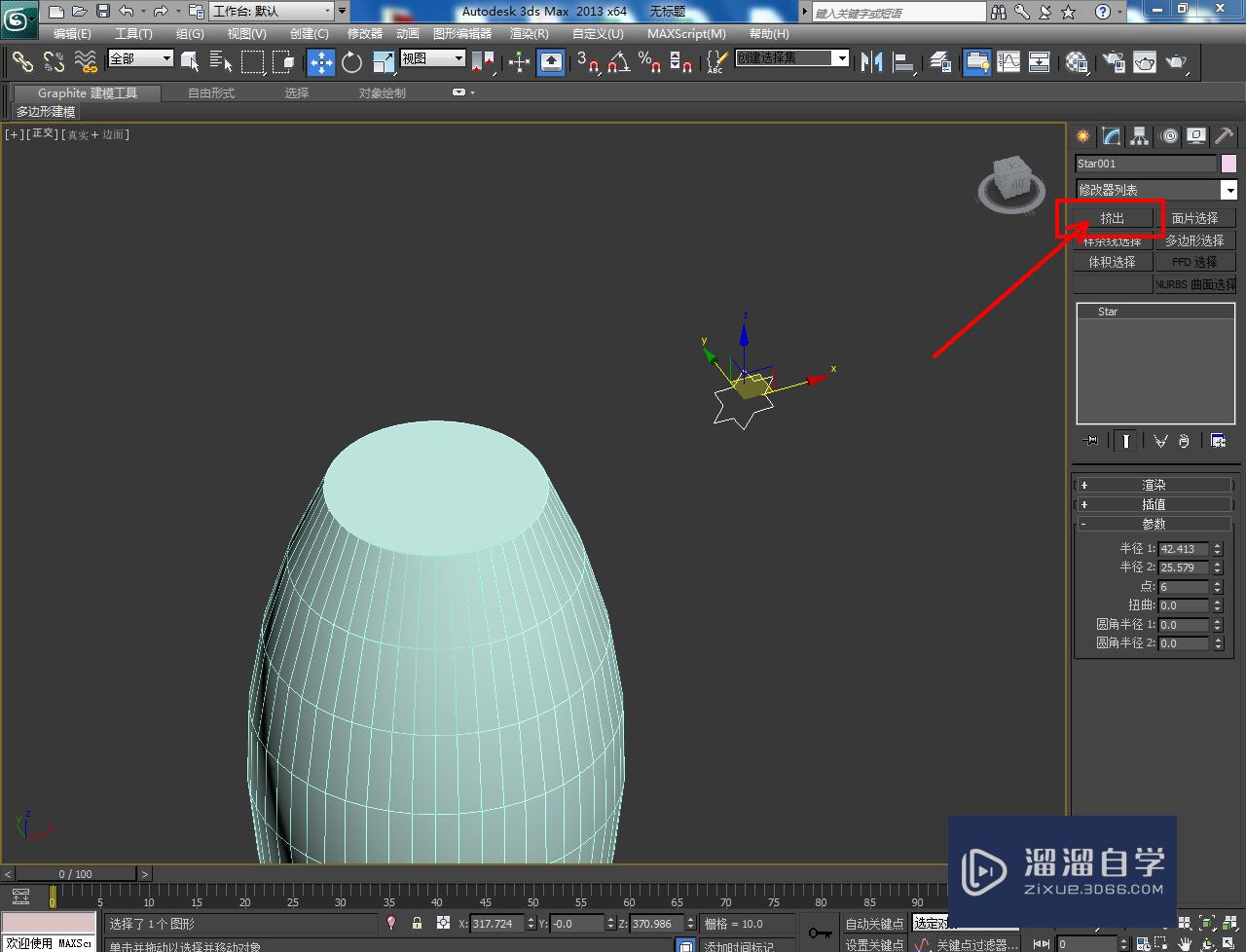Open the 3ds Max application menu logo
Image resolution: width=1246 pixels, height=952 pixels.
(x=19, y=18)
